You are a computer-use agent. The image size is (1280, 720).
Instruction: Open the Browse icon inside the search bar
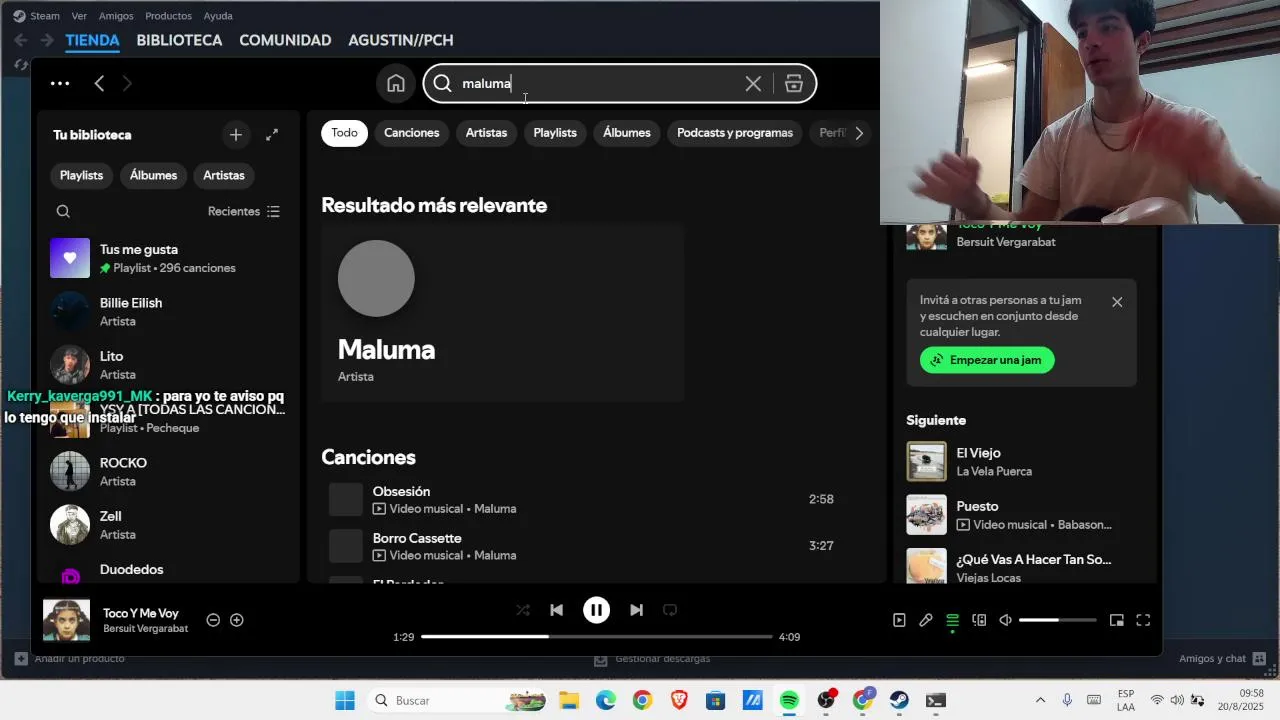(794, 84)
